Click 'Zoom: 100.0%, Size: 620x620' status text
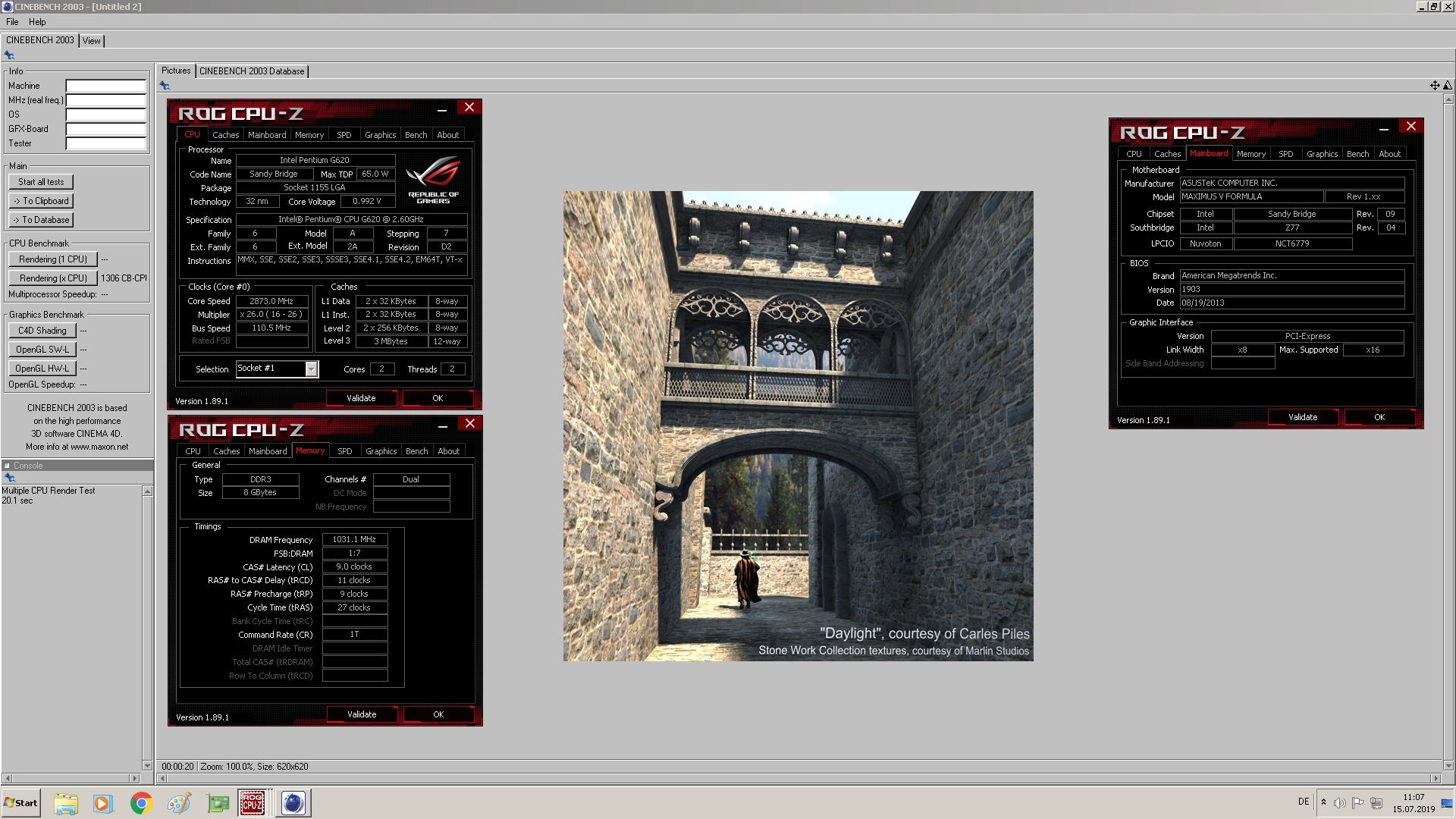 point(254,767)
